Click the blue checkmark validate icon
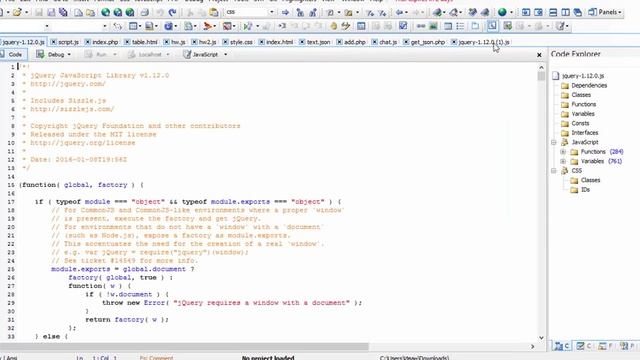 pos(403,26)
